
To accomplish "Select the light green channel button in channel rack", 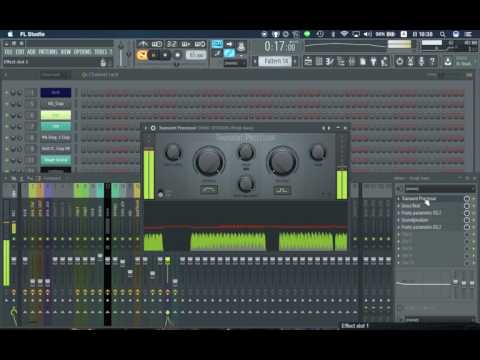I will 56,115.
